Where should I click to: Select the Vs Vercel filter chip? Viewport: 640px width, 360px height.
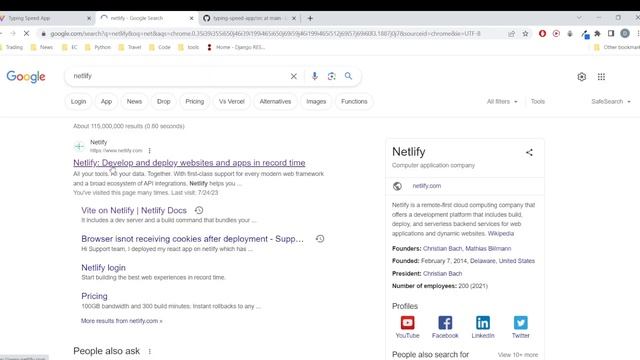click(x=231, y=102)
